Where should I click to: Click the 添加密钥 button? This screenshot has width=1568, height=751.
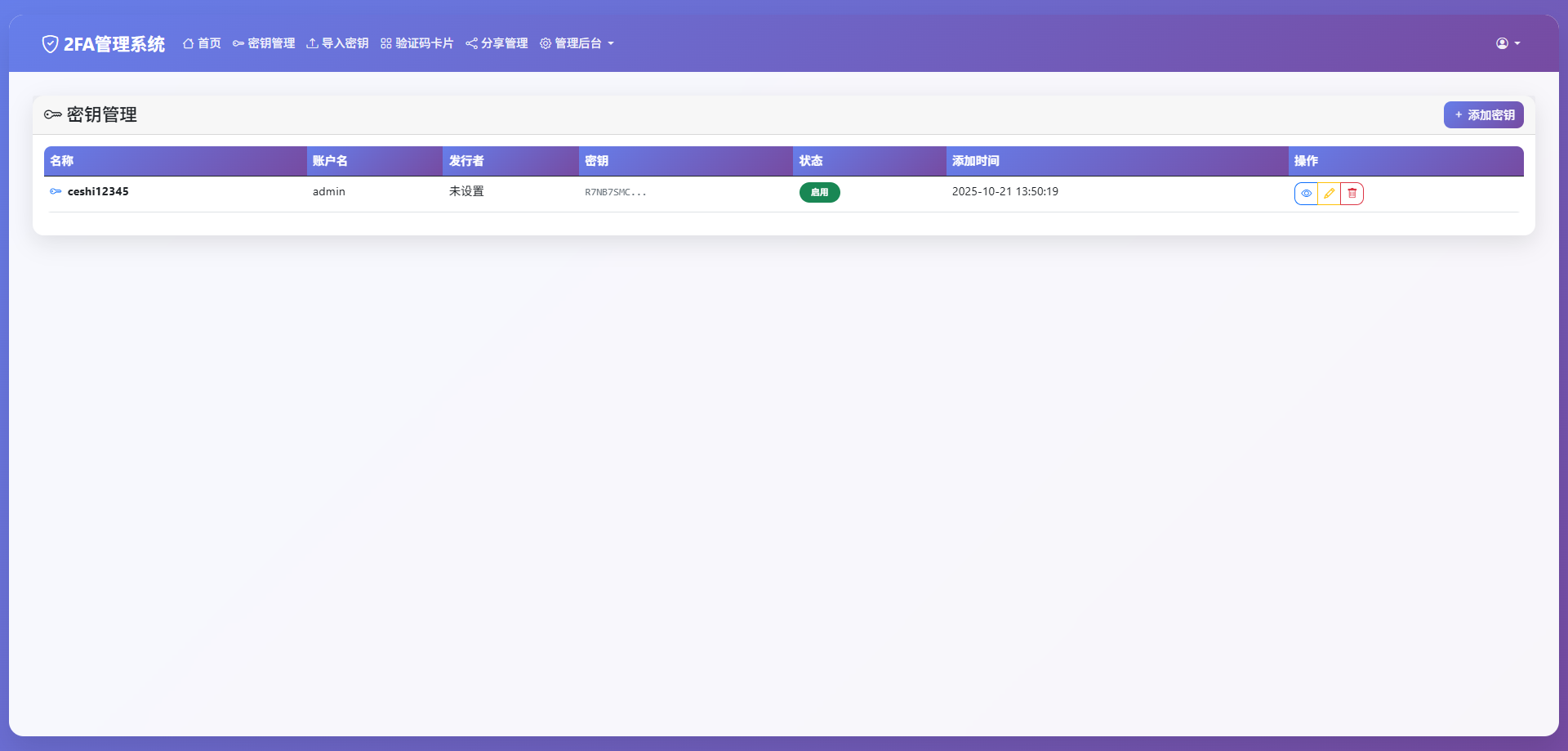pyautogui.click(x=1483, y=114)
